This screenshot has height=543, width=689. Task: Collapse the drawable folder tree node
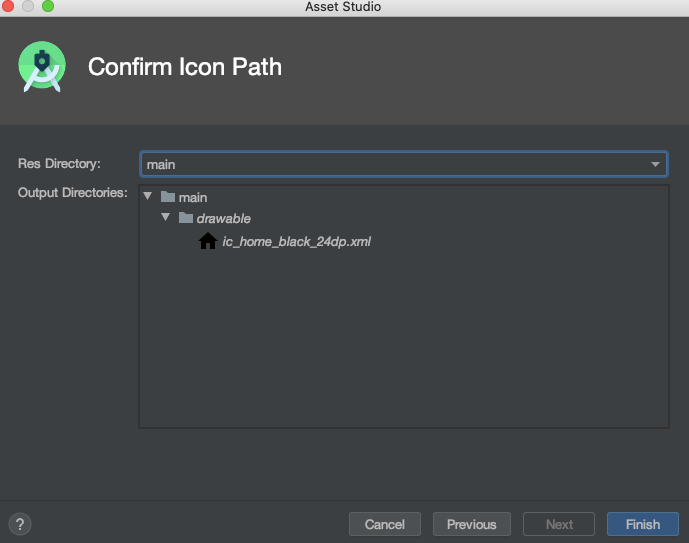tap(166, 217)
